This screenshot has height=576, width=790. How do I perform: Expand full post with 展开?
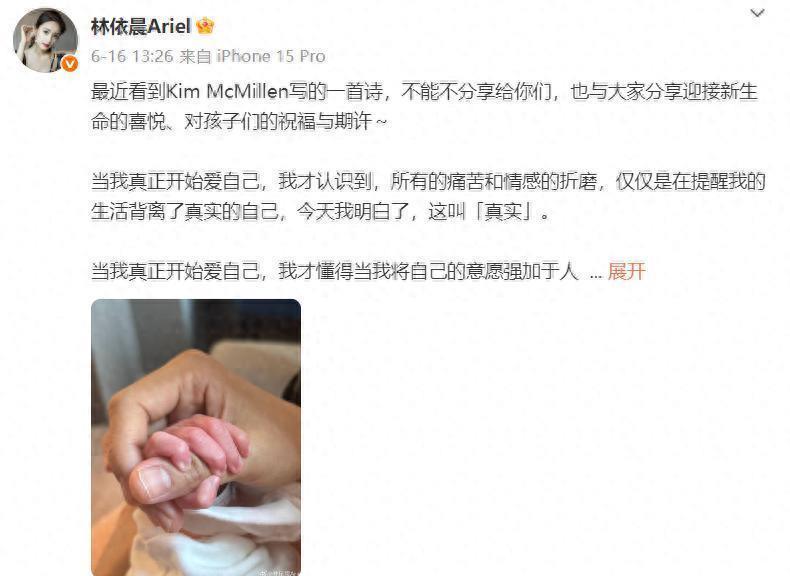pyautogui.click(x=626, y=271)
